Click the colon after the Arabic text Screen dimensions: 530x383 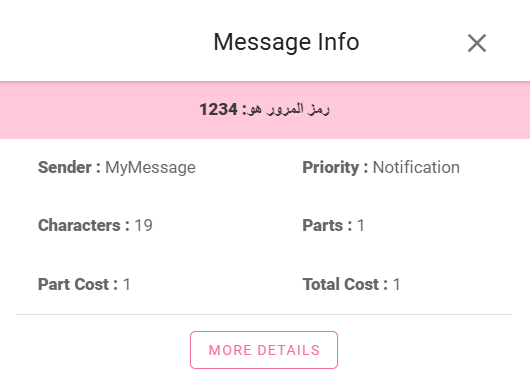coord(244,111)
